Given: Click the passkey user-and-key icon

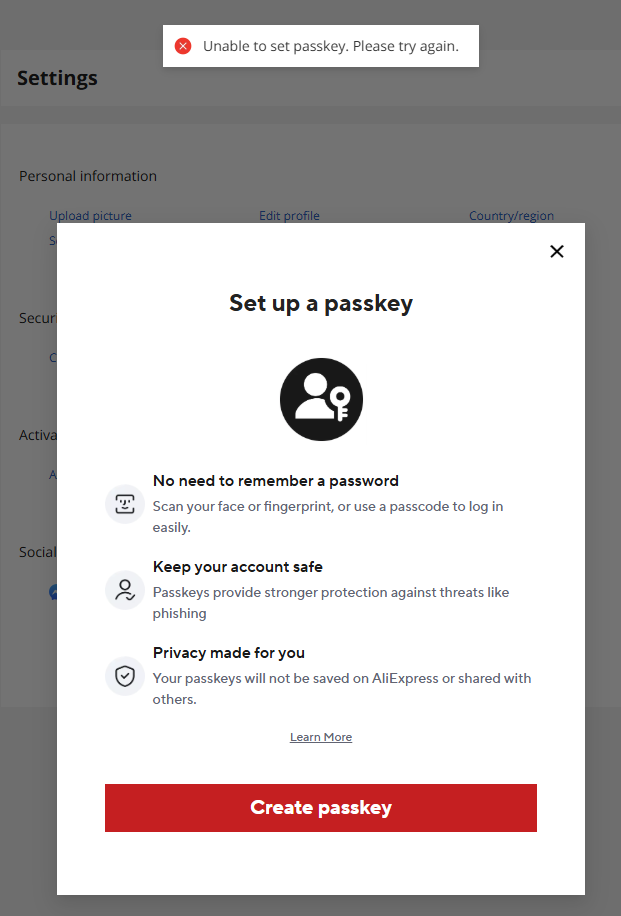Looking at the screenshot, I should pyautogui.click(x=321, y=399).
